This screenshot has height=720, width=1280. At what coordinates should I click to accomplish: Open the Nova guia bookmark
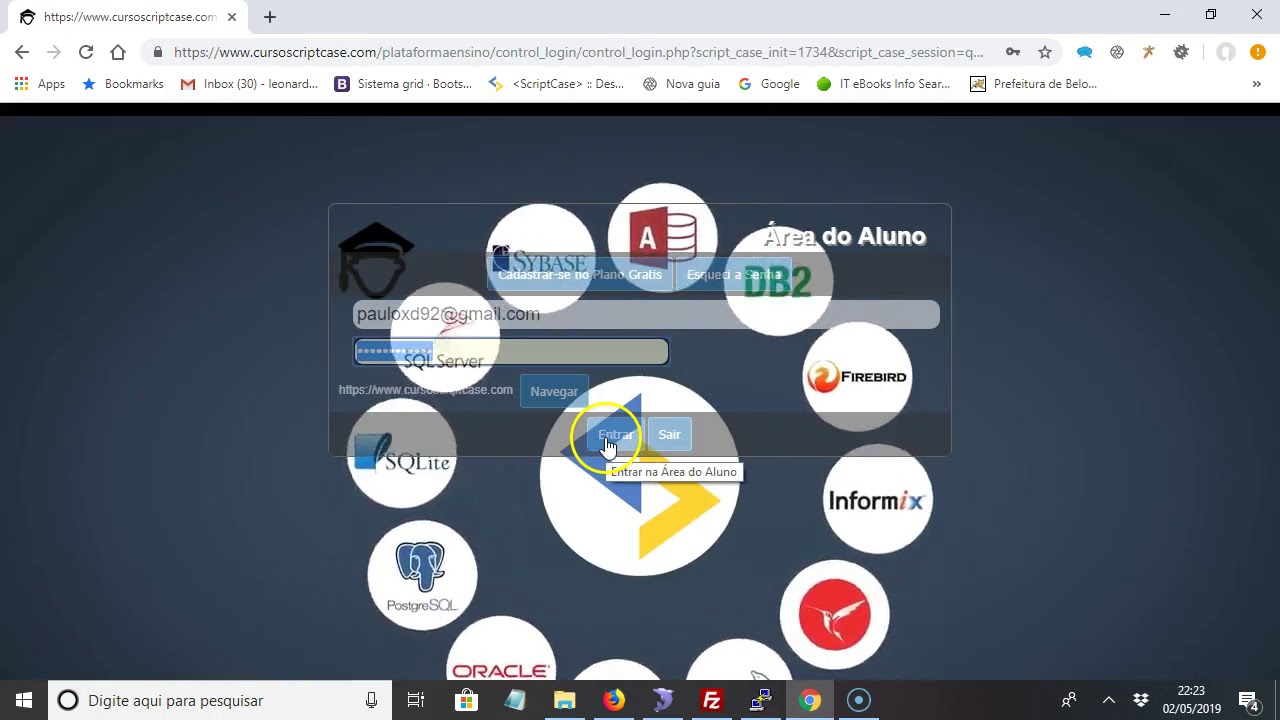681,84
